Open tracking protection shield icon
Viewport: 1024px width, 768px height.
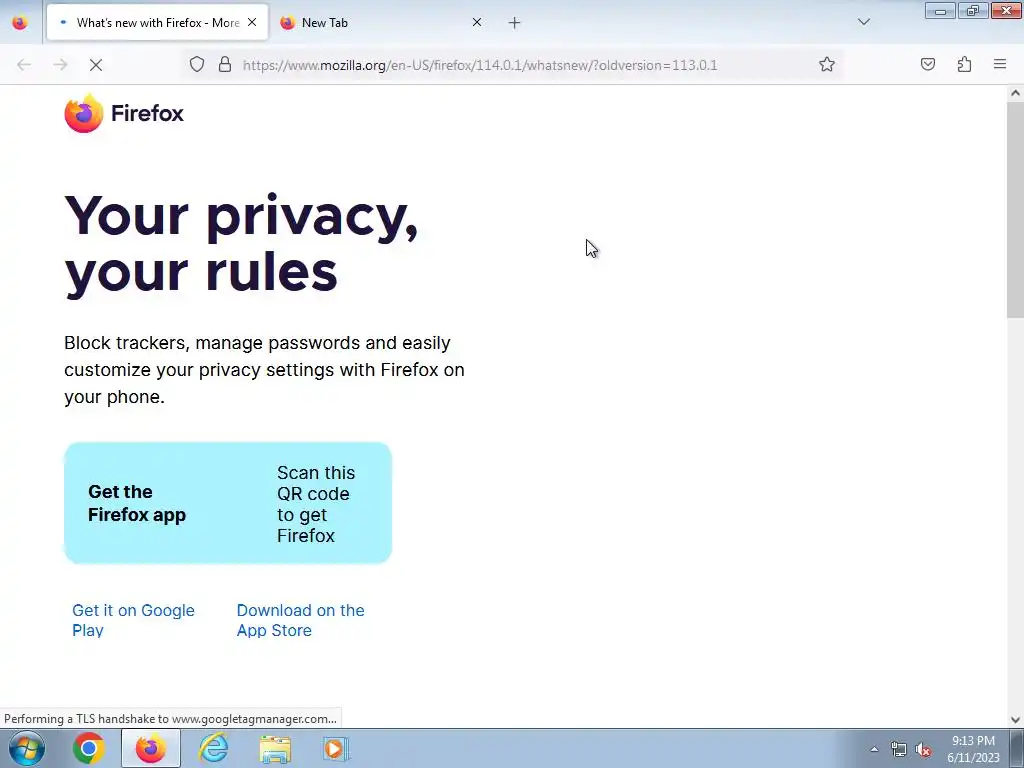[x=197, y=65]
